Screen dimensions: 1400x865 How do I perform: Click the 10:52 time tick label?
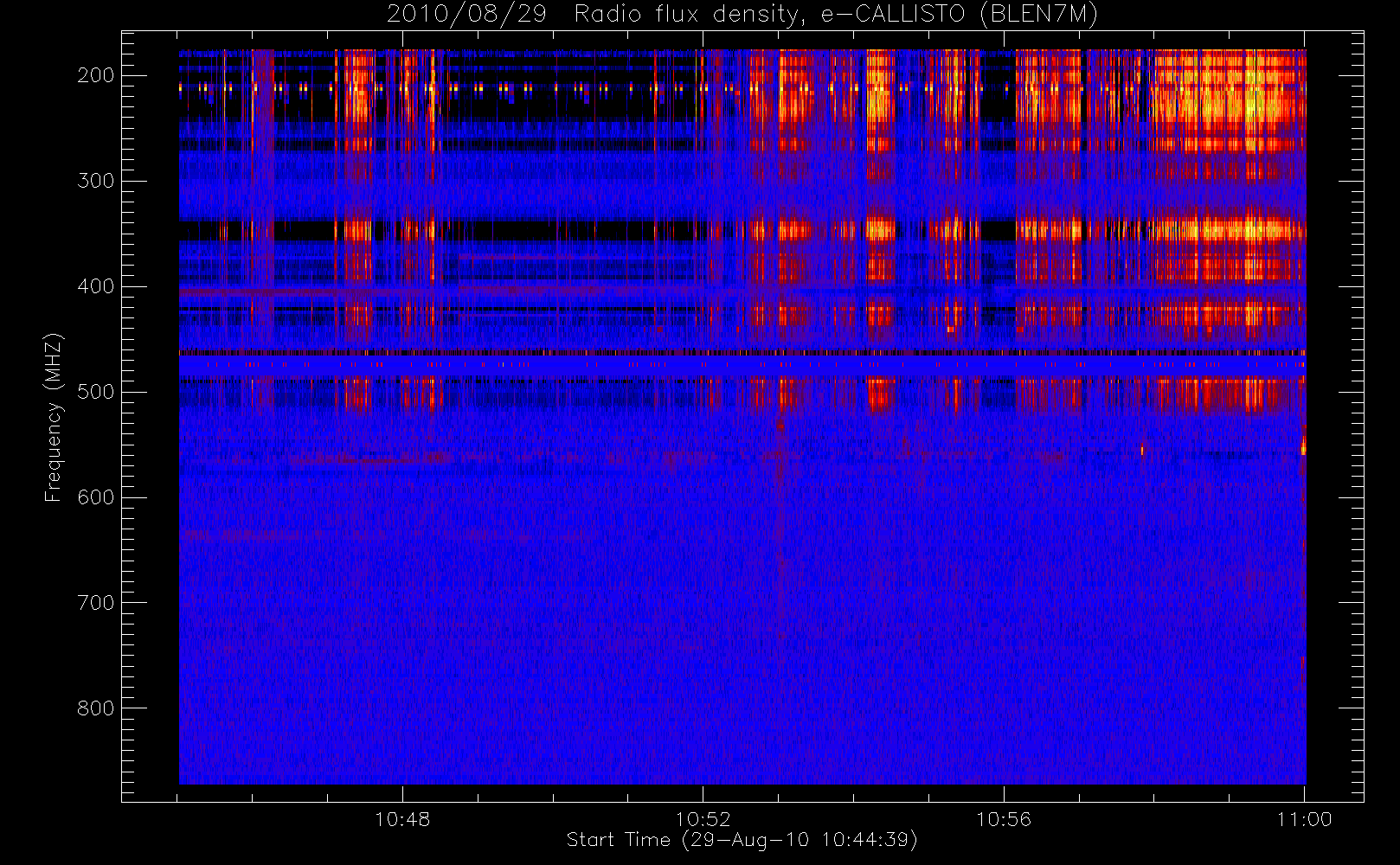tap(703, 819)
